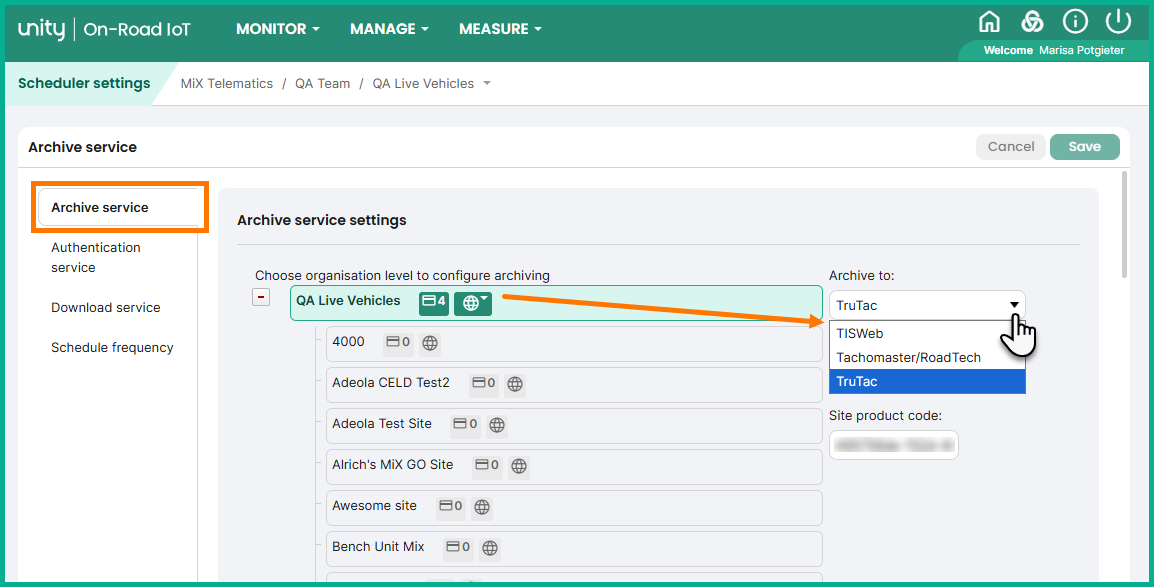Click the vertical scrollbar of the page
Image resolution: width=1154 pixels, height=587 pixels.
click(1124, 224)
